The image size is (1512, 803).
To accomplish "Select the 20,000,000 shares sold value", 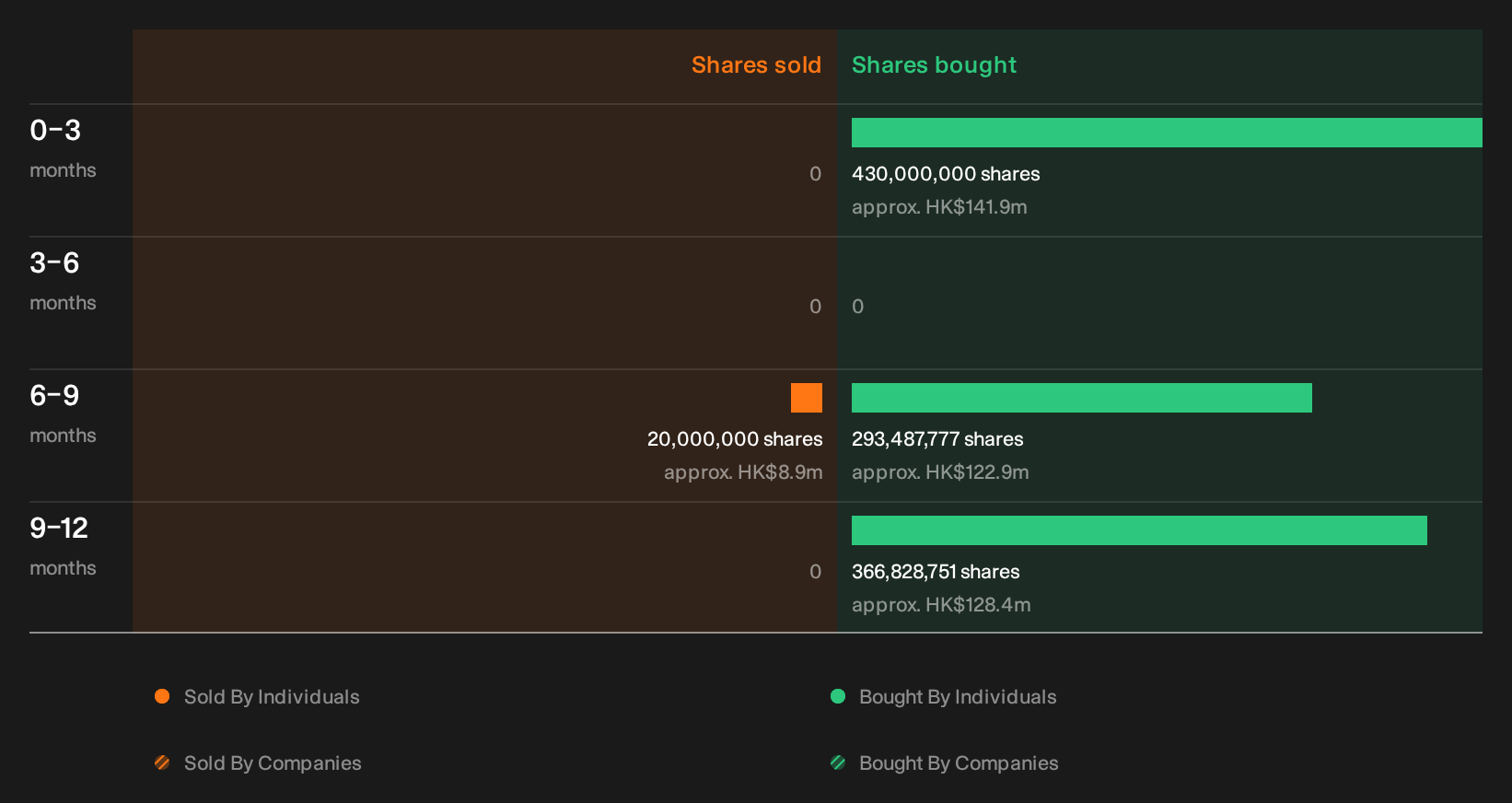I will click(735, 439).
